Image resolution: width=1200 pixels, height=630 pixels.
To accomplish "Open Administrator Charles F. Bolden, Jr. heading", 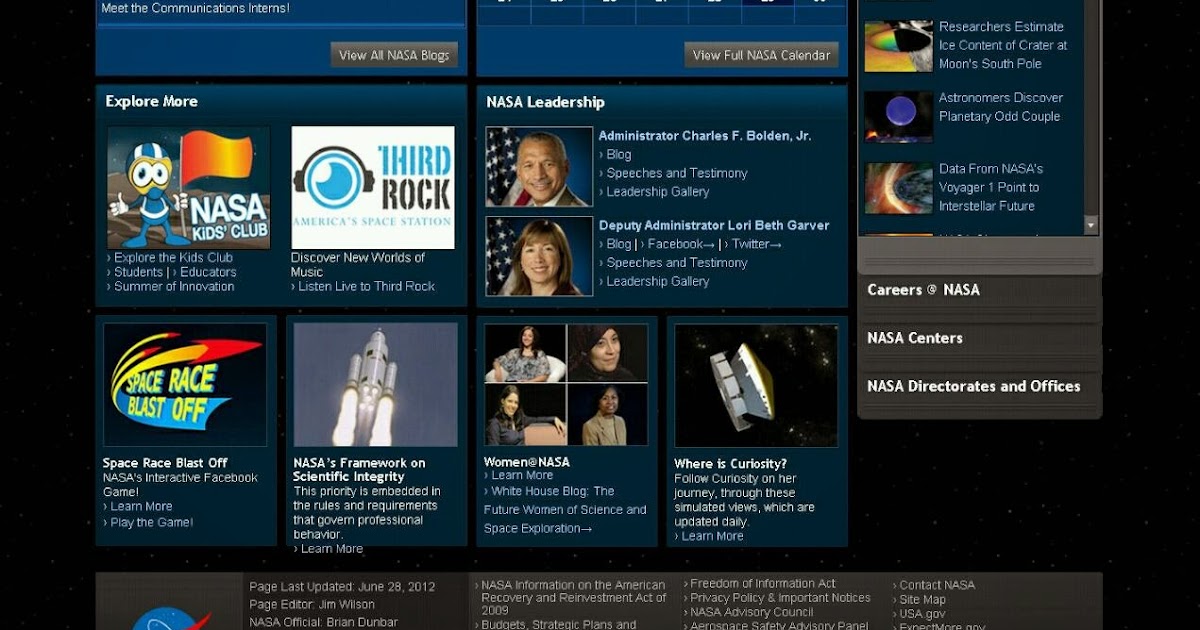I will point(705,136).
